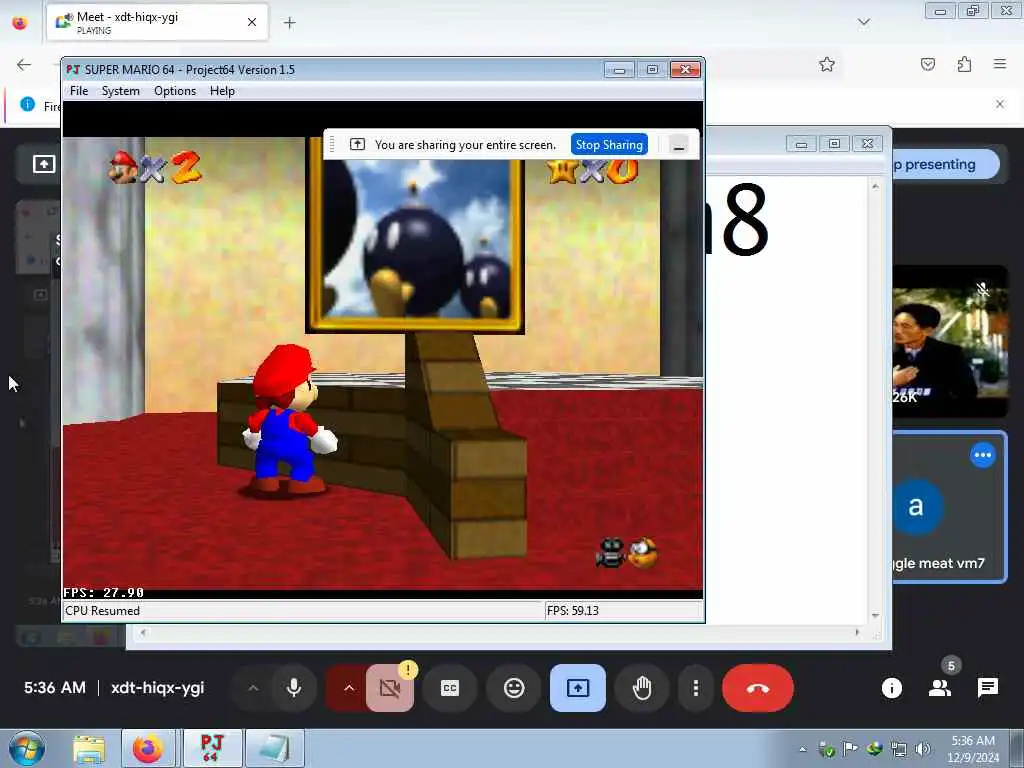Image resolution: width=1024 pixels, height=768 pixels.
Task: Open the Options menu in Project64
Action: click(x=174, y=91)
